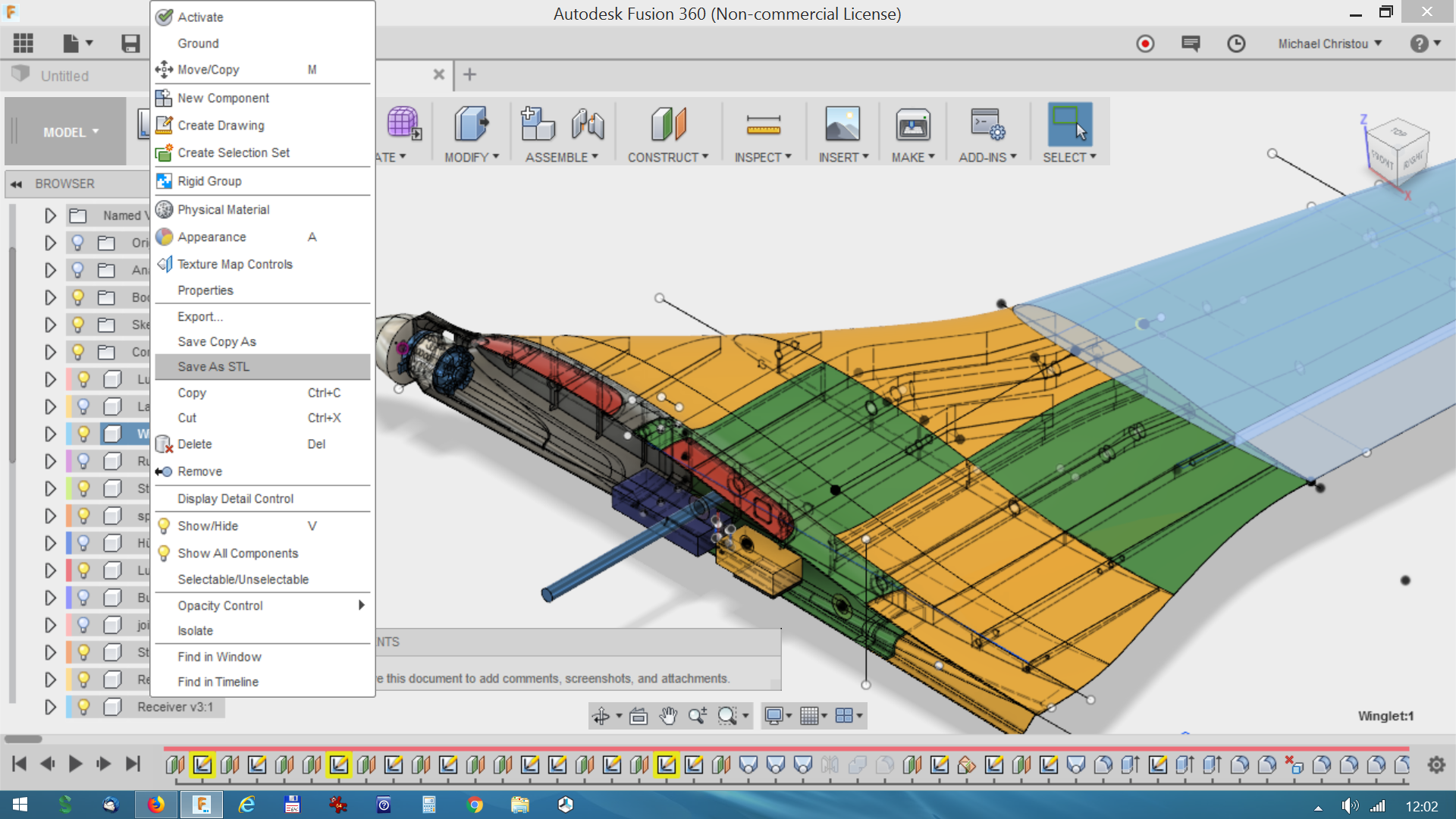Open the MODEL workspace dropdown

(71, 132)
